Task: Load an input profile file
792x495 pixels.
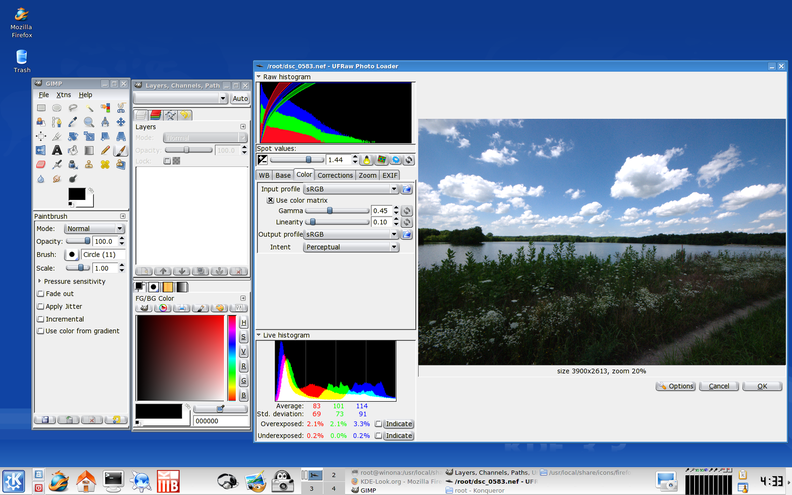Action: (x=408, y=189)
